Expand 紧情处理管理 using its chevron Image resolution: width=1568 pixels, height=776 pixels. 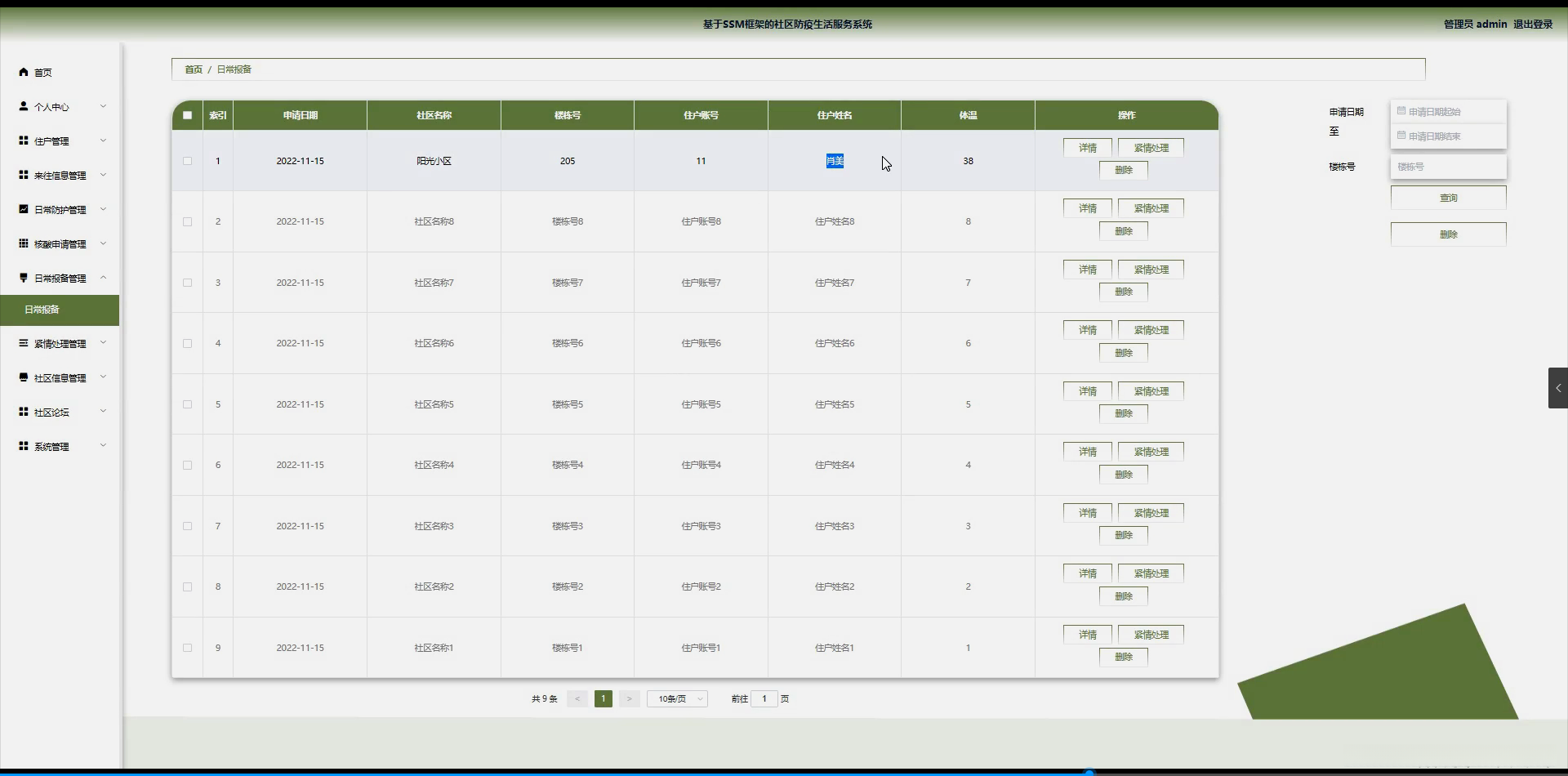click(103, 343)
